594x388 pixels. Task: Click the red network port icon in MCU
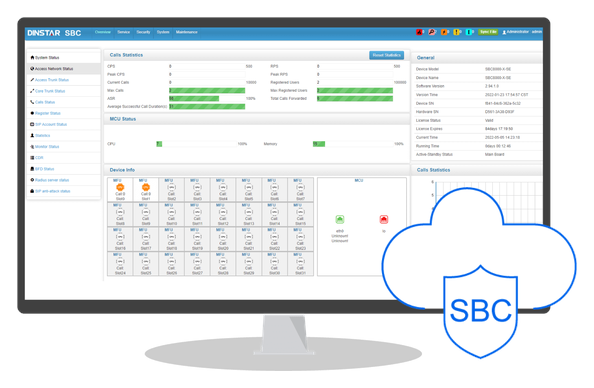384,219
